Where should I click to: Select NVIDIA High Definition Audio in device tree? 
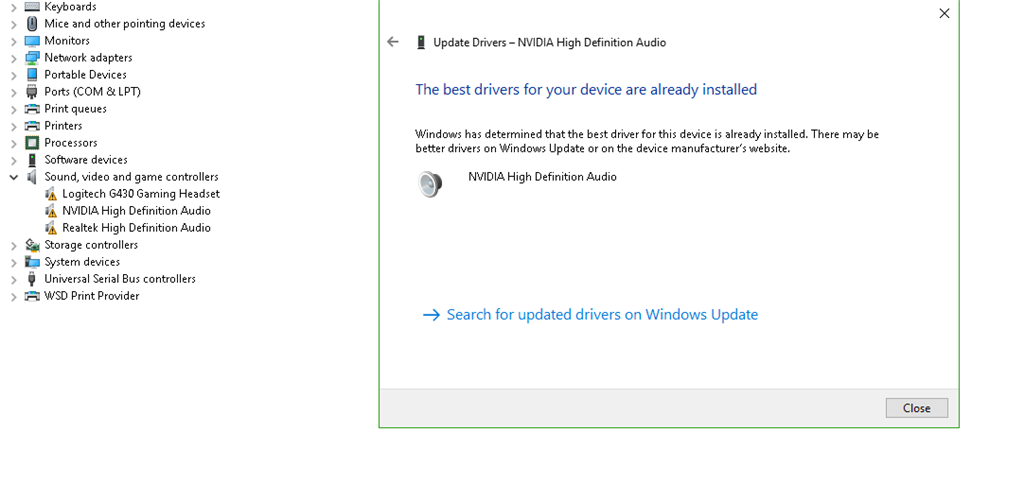click(x=136, y=211)
